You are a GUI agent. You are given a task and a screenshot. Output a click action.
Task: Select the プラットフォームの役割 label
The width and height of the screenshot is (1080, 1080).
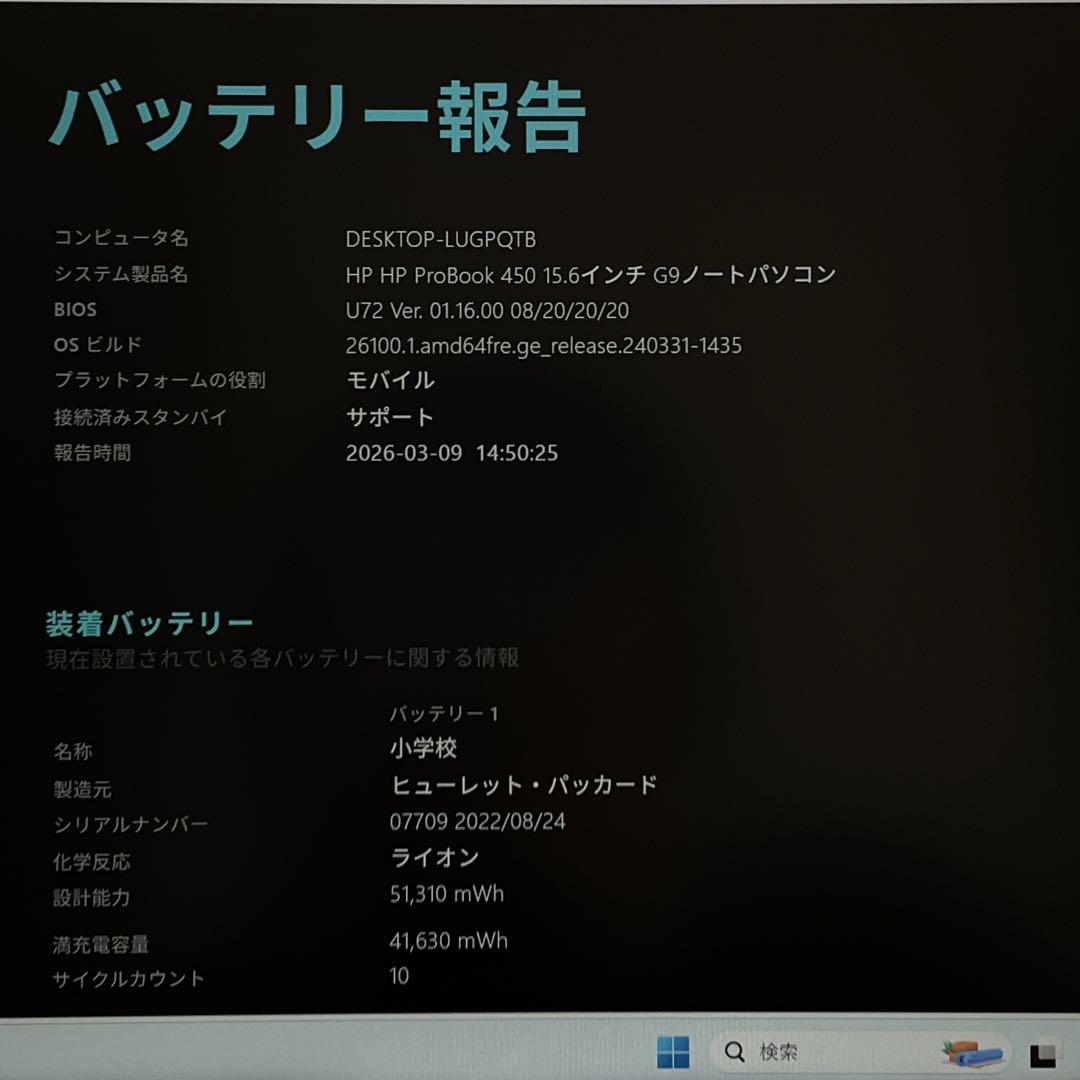(x=160, y=380)
